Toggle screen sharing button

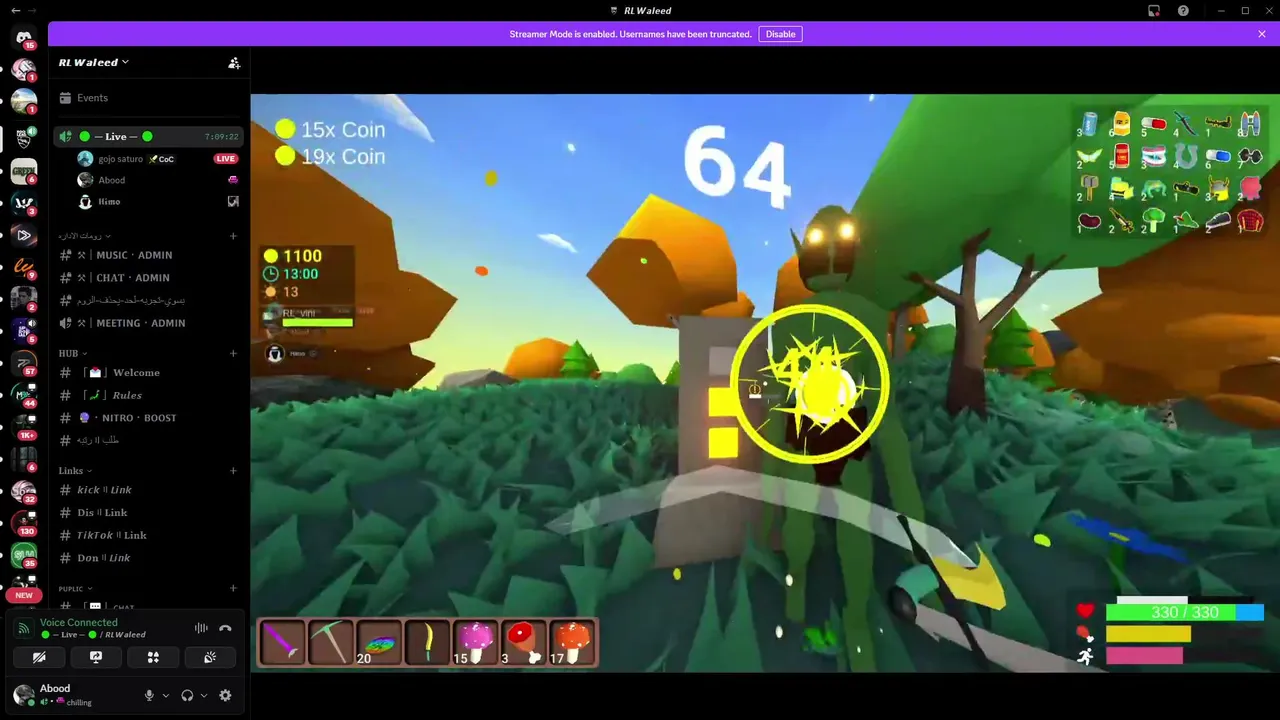(x=96, y=657)
